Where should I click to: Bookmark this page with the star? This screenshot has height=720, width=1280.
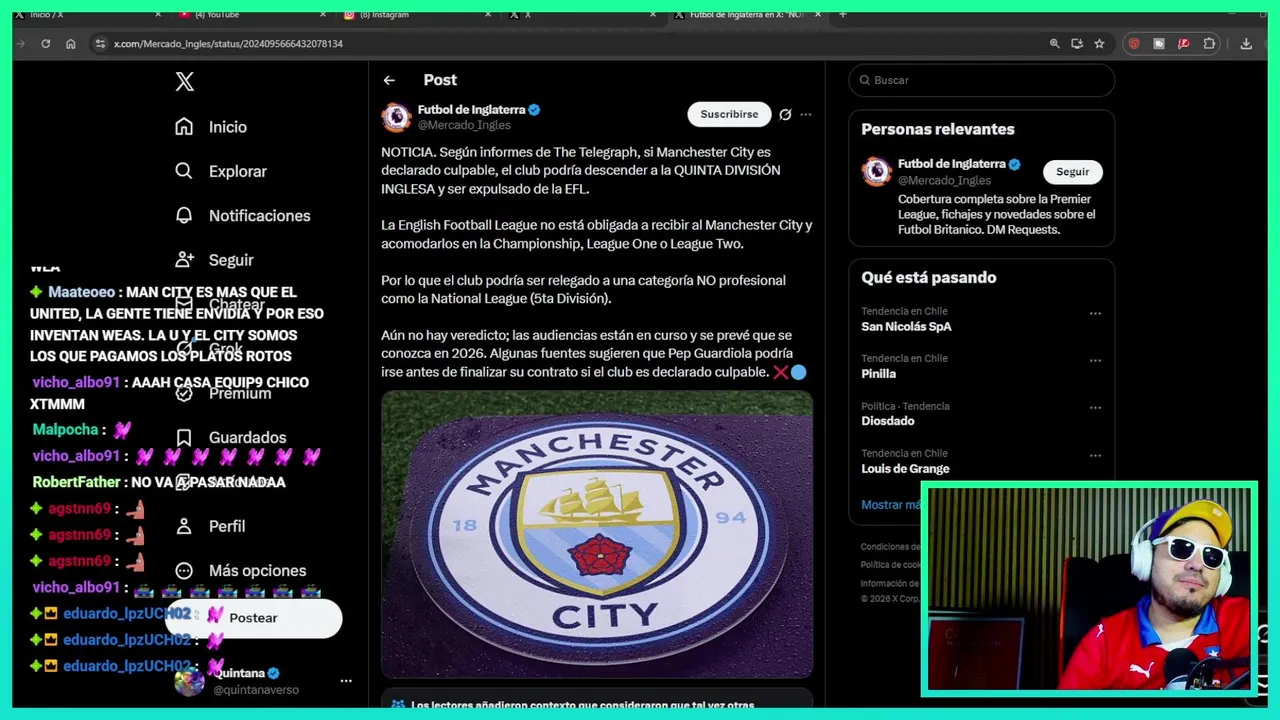(1099, 44)
